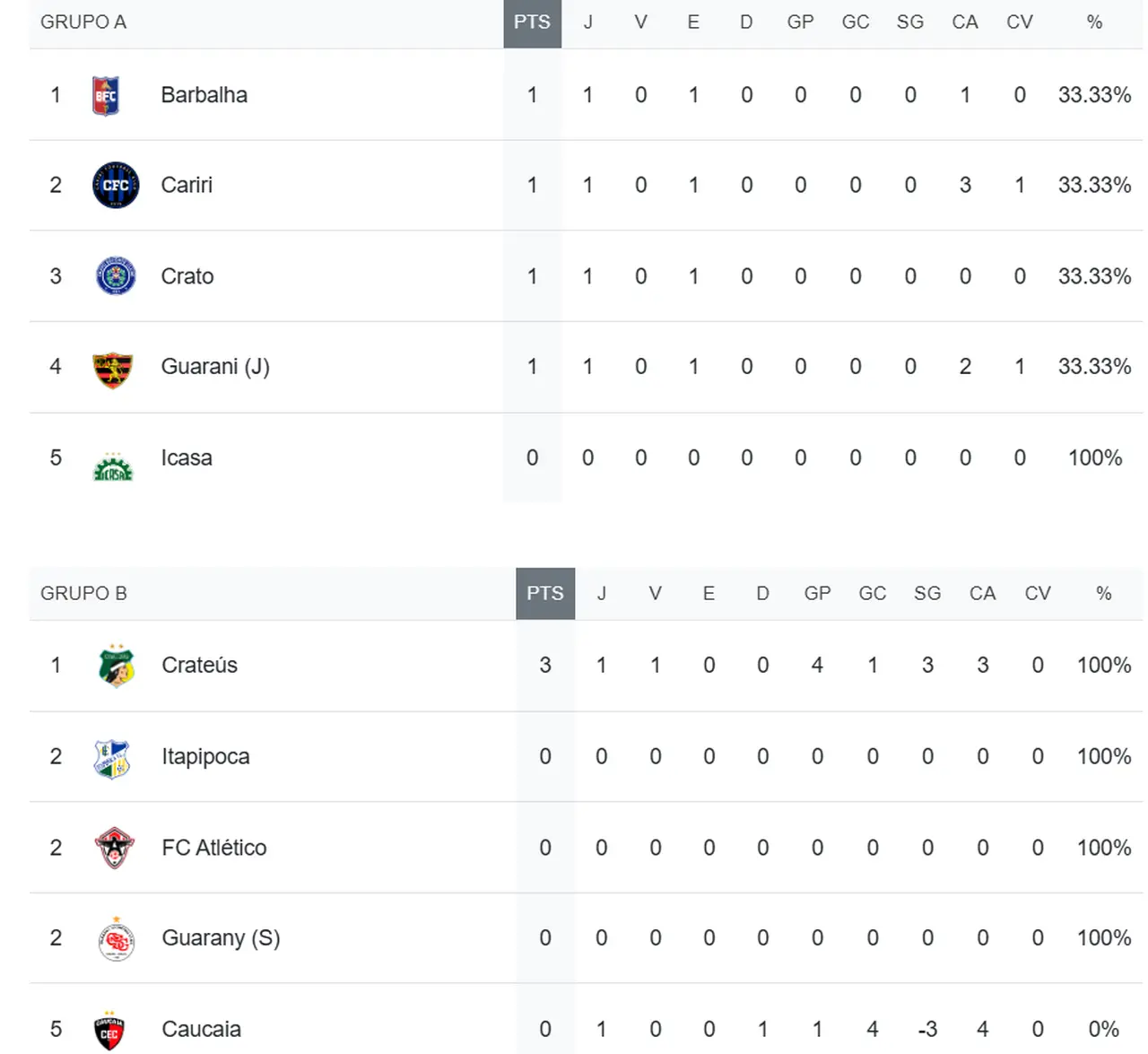
Task: Open the Caucaia team name link
Action: (201, 1029)
